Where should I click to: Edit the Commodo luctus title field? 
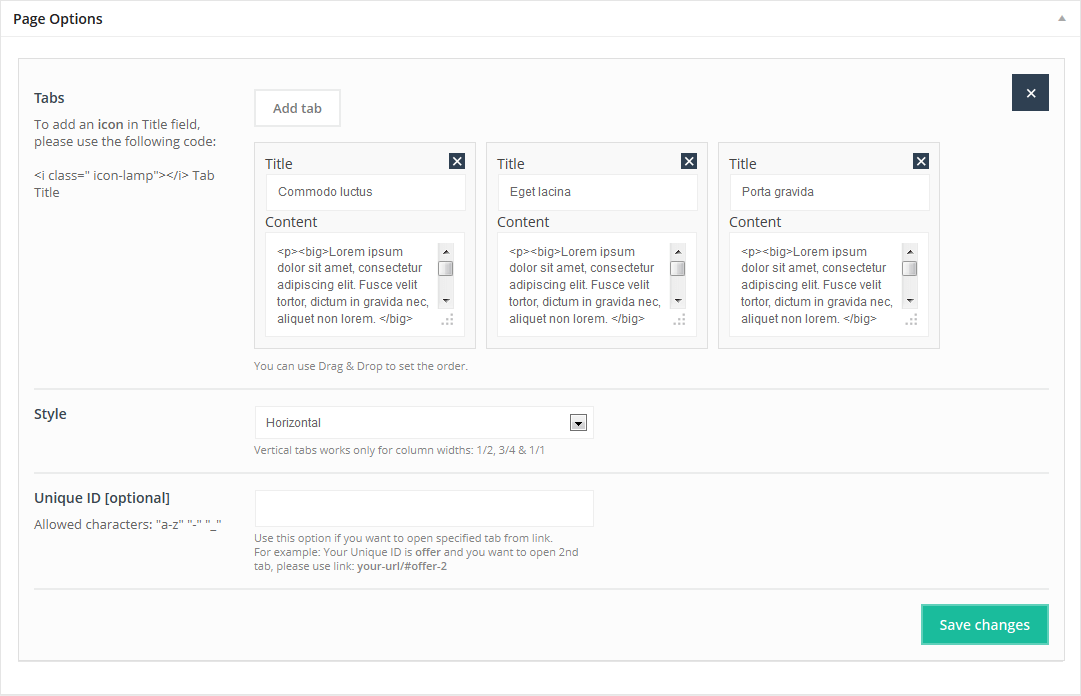pos(365,192)
